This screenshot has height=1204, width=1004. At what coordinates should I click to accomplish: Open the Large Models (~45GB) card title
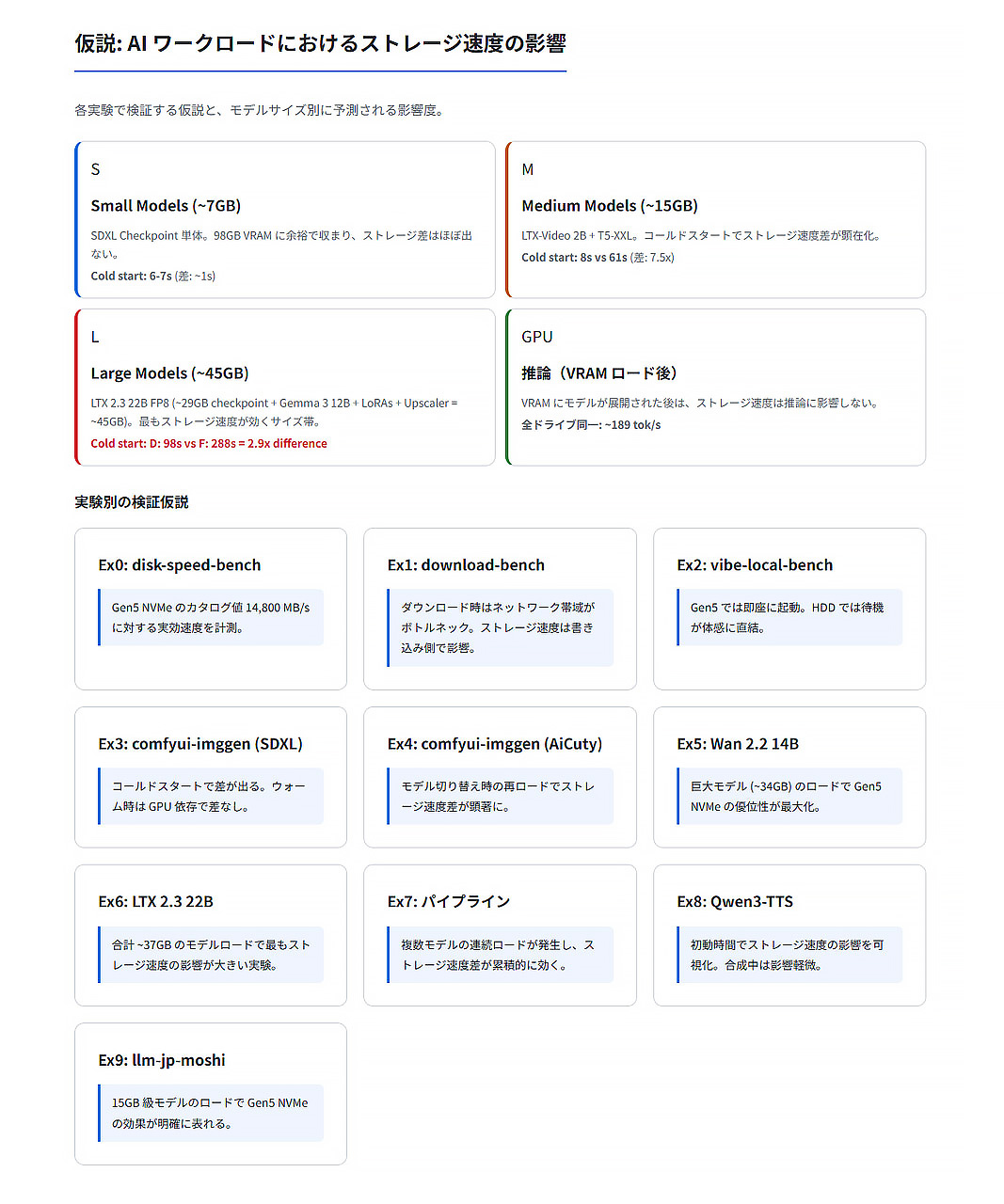tap(169, 373)
